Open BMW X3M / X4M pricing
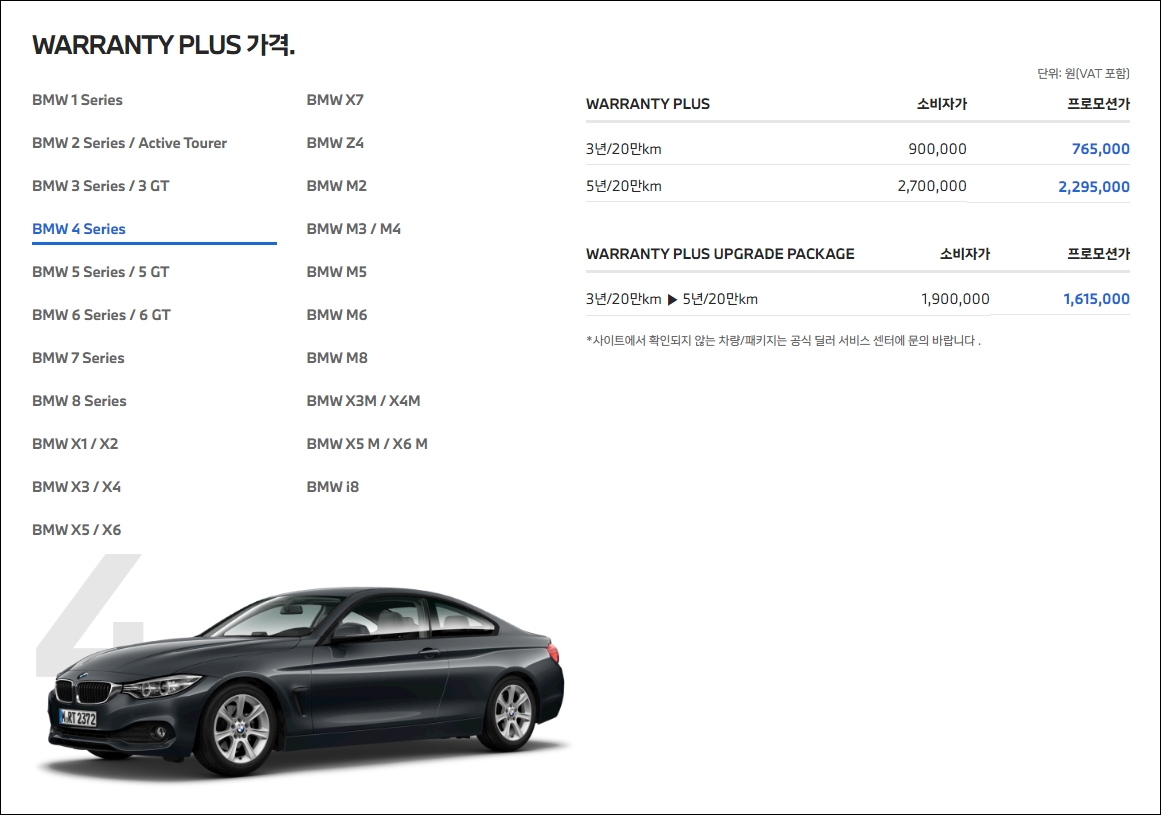 pos(364,400)
